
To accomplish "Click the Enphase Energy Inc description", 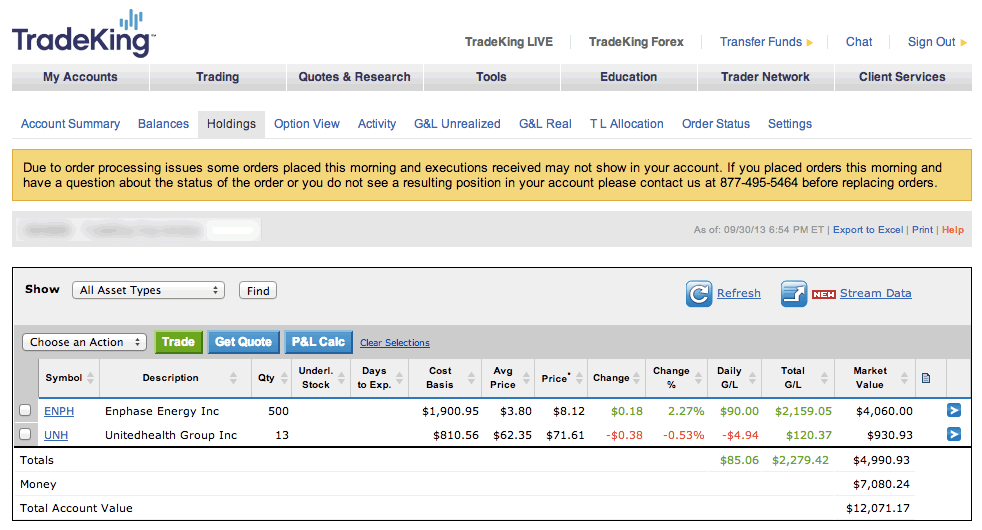I will (x=162, y=411).
